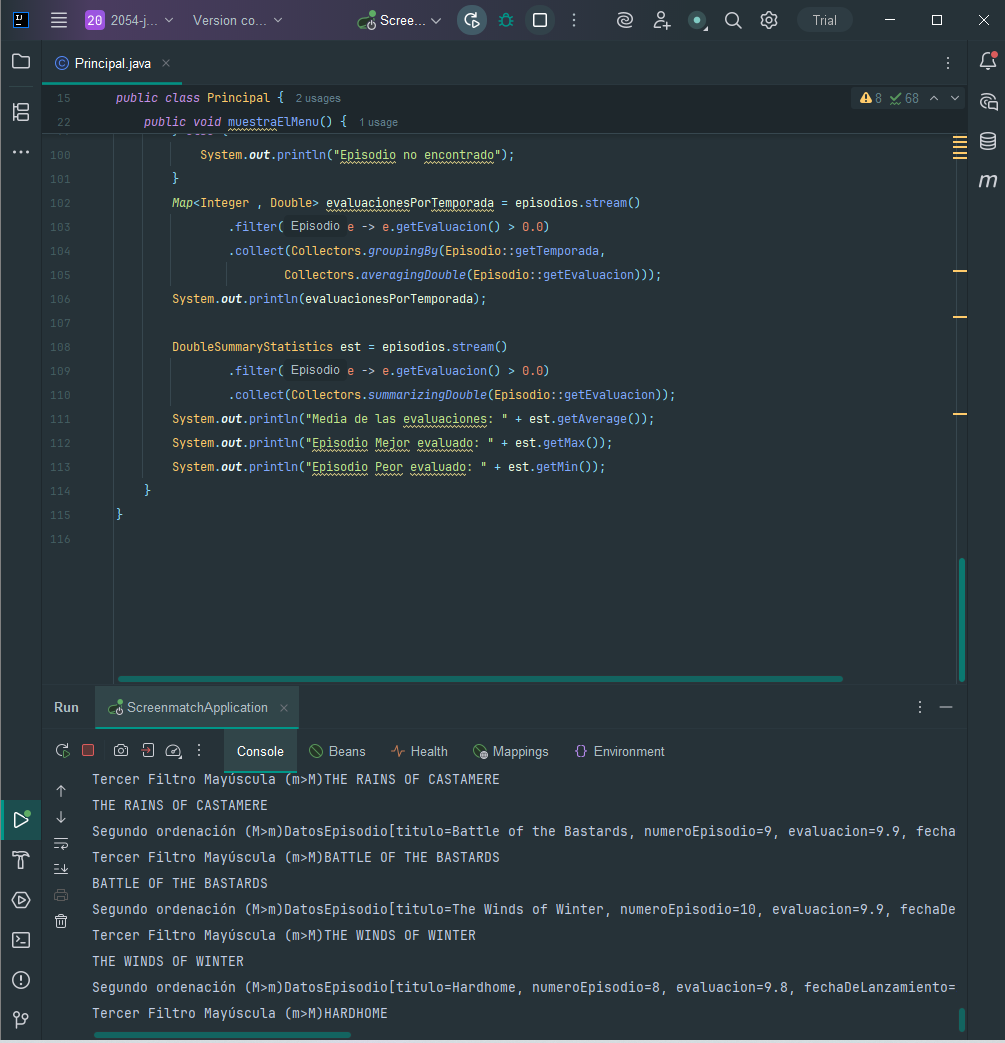1005x1043 pixels.
Task: Click line number 108 in gutter
Action: (60, 347)
